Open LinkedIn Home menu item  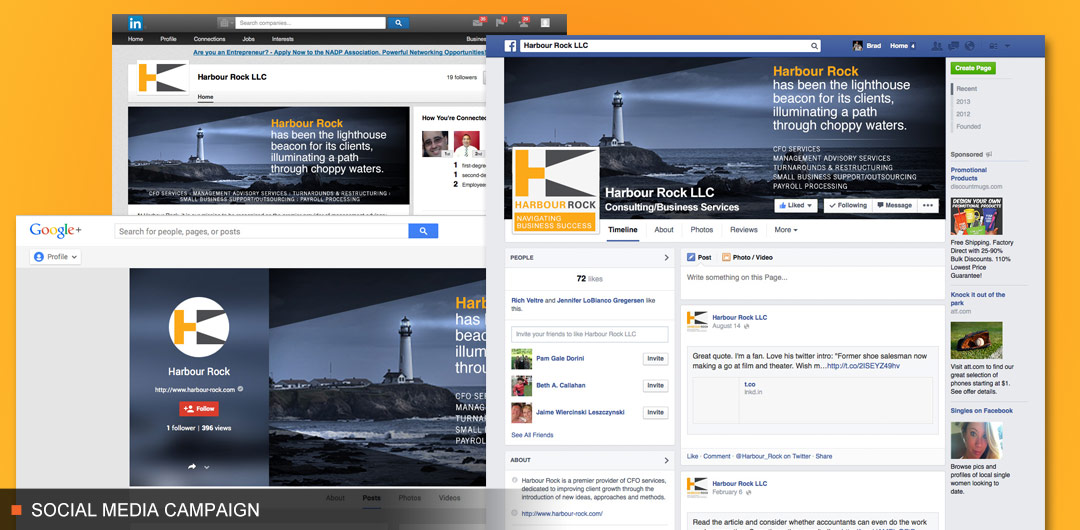pos(136,39)
